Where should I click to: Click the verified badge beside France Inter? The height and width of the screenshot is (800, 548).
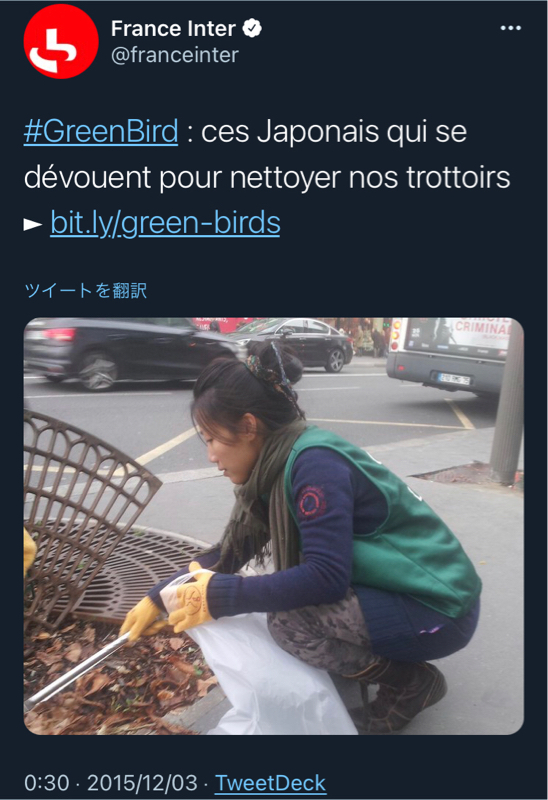click(252, 28)
